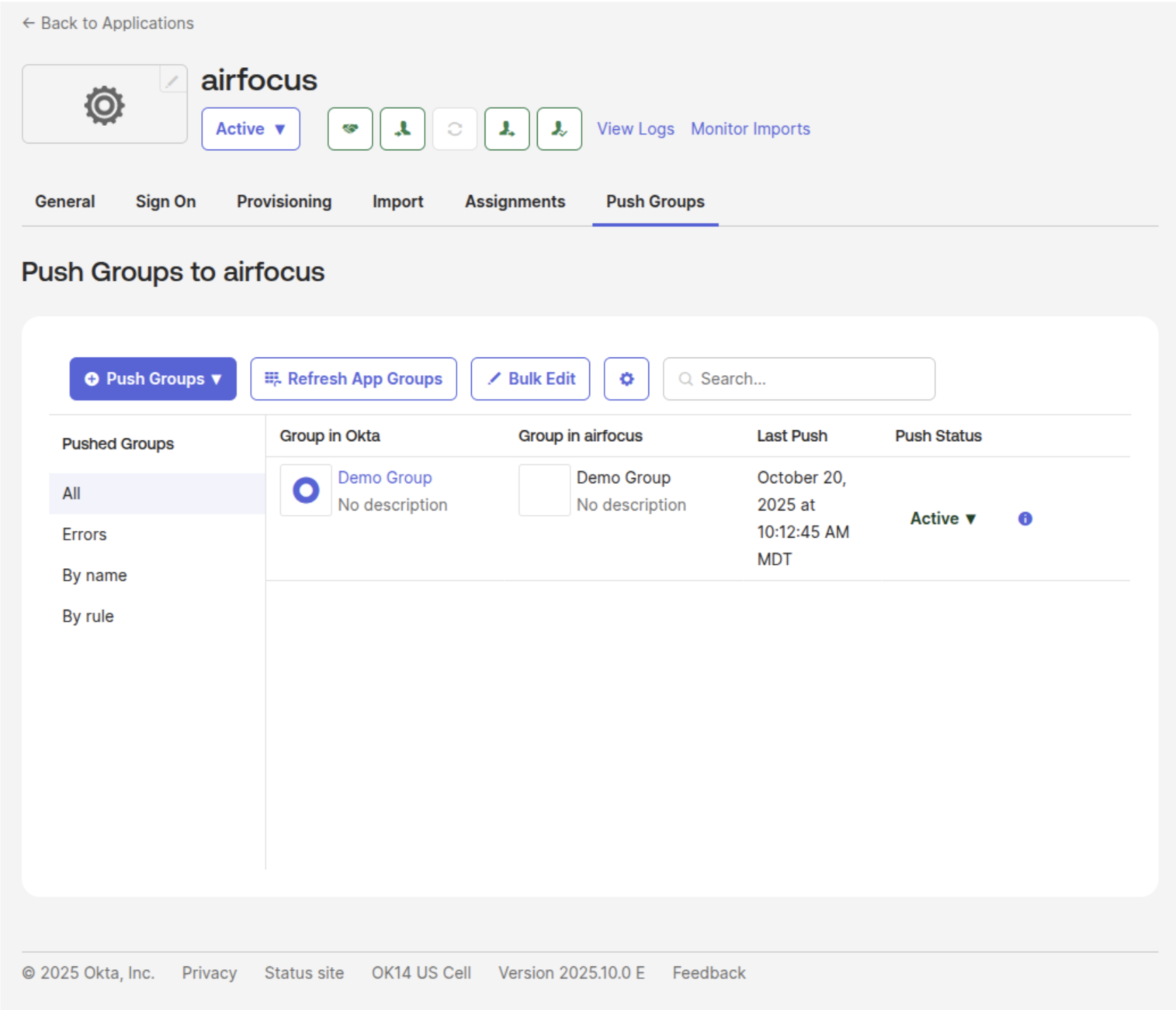
Task: Go to the Assignments tab
Action: click(x=515, y=202)
